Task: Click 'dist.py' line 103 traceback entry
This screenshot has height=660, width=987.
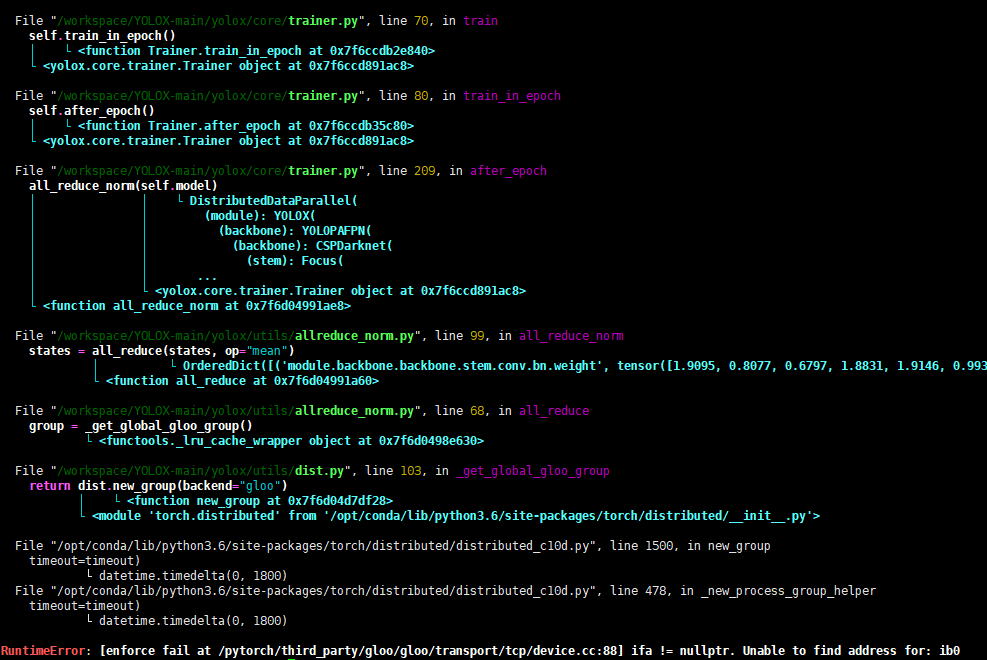Action: [312, 471]
